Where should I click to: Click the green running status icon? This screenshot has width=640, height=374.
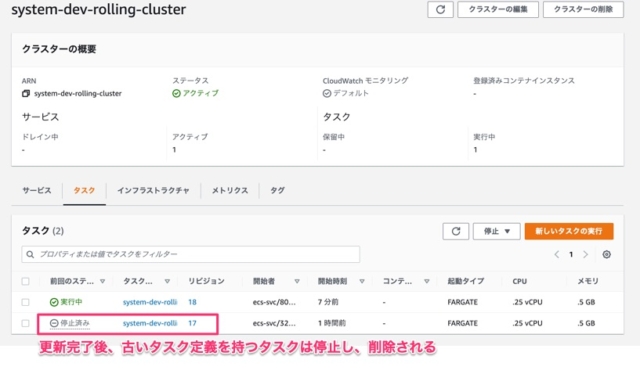coord(54,302)
